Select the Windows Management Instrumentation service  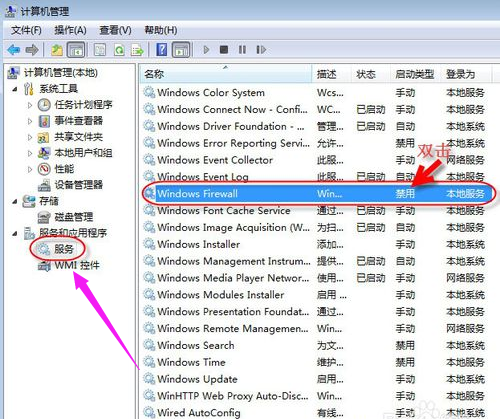(315, 261)
